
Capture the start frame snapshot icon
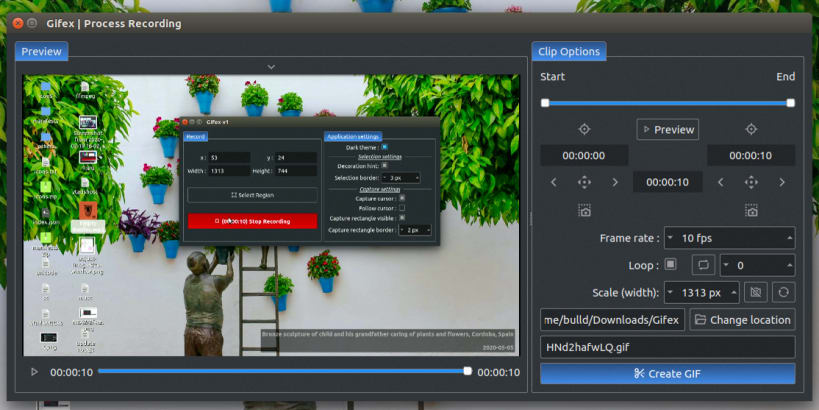[584, 210]
